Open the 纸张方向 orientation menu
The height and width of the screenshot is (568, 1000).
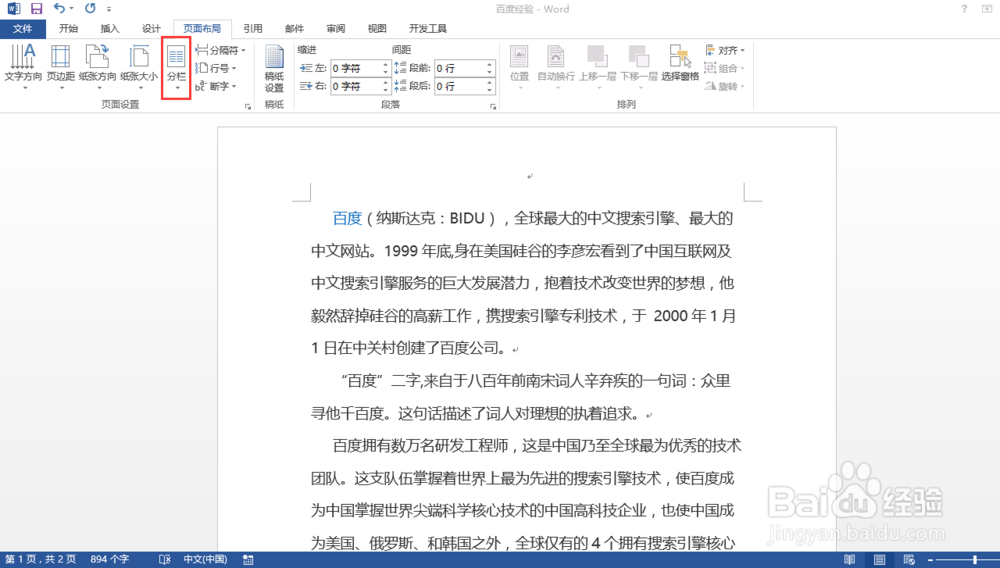tap(98, 66)
